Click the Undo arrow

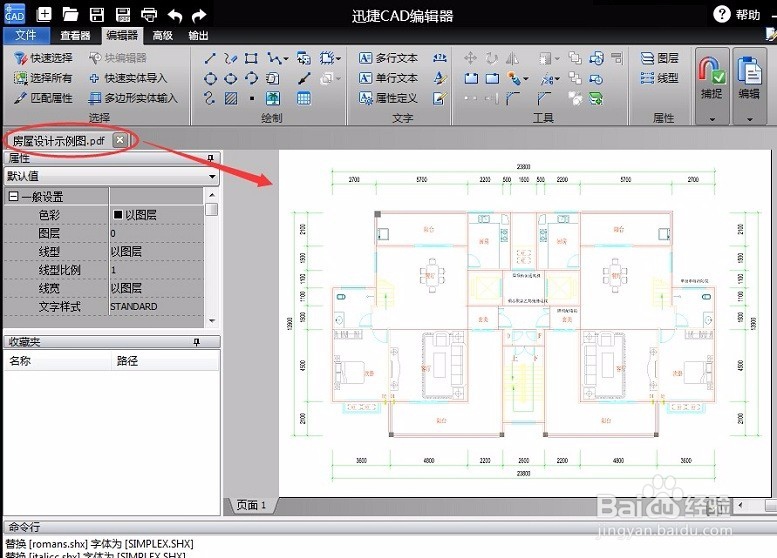[175, 15]
